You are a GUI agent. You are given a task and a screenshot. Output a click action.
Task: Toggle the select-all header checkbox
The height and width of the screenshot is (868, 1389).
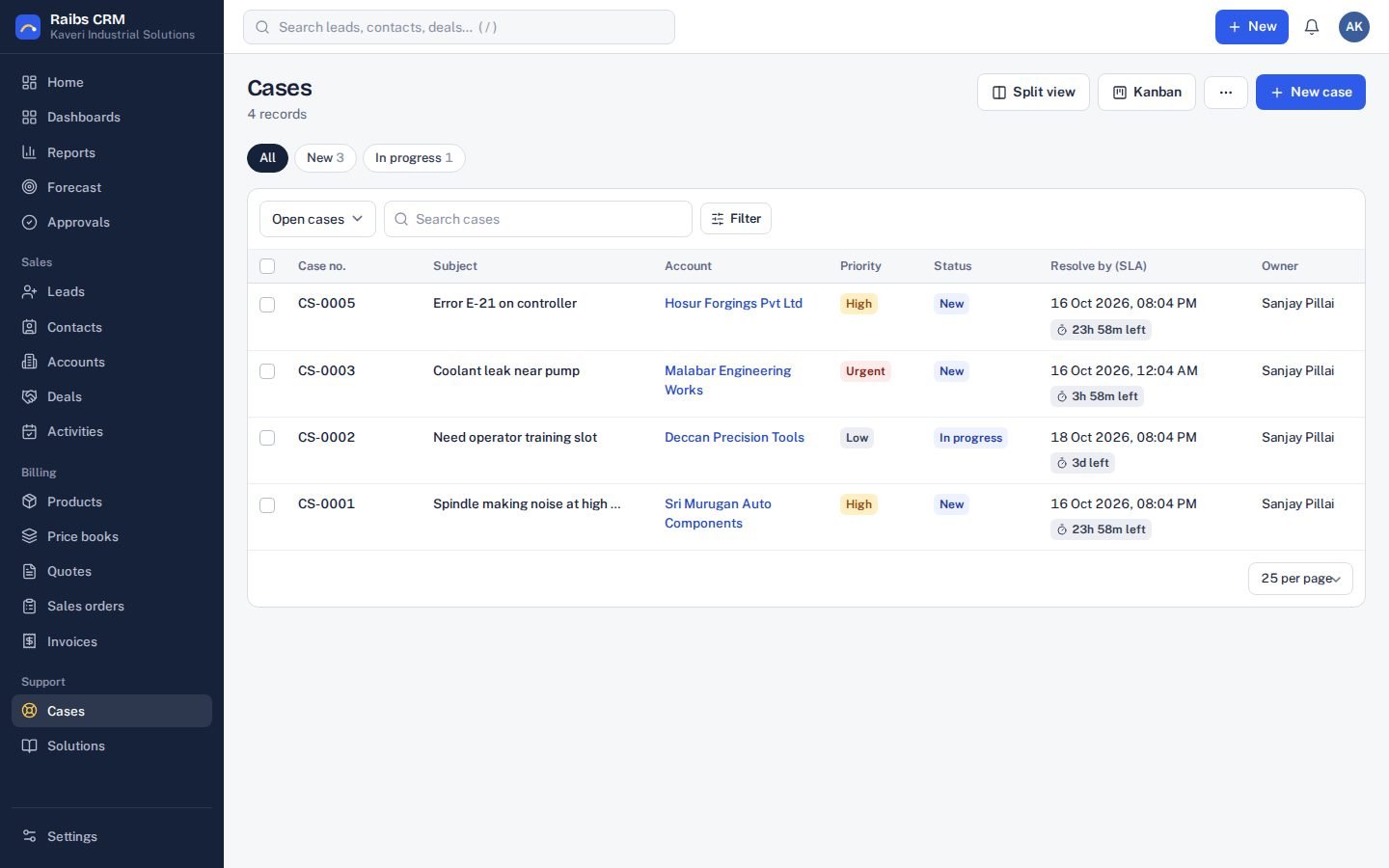[x=267, y=266]
